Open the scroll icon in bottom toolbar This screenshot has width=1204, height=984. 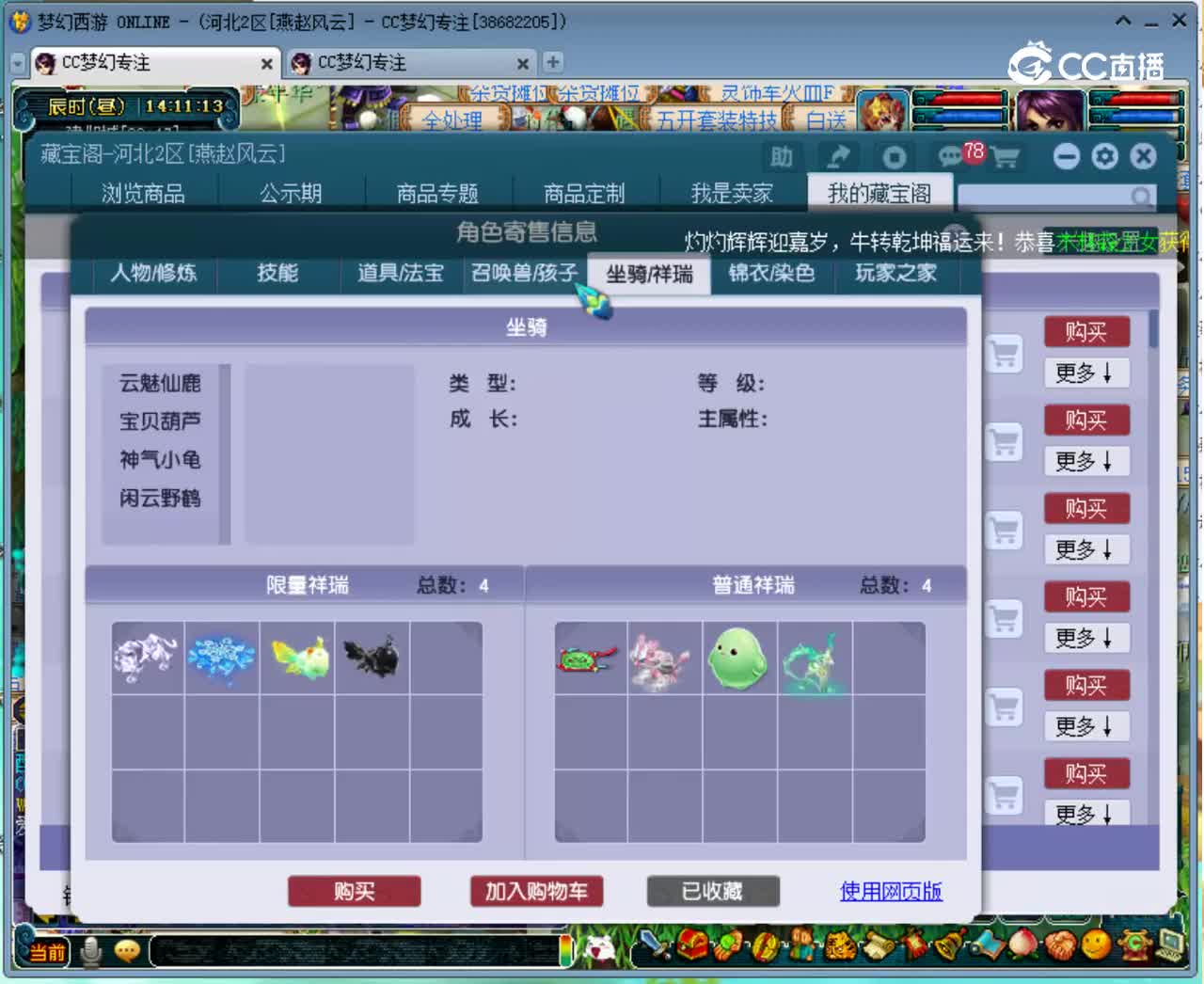tap(879, 944)
